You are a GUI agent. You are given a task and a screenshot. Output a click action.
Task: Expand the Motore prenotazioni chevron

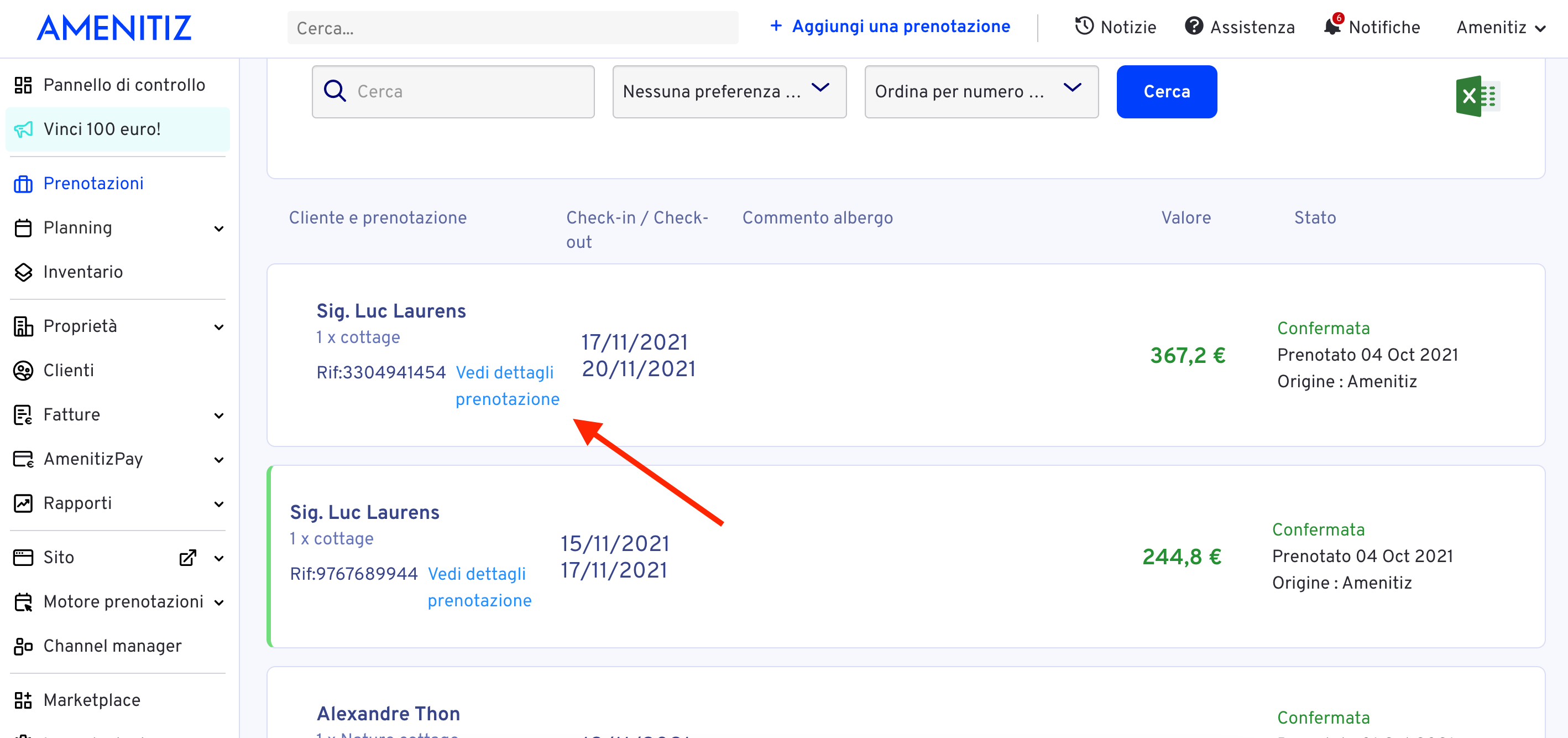click(219, 603)
